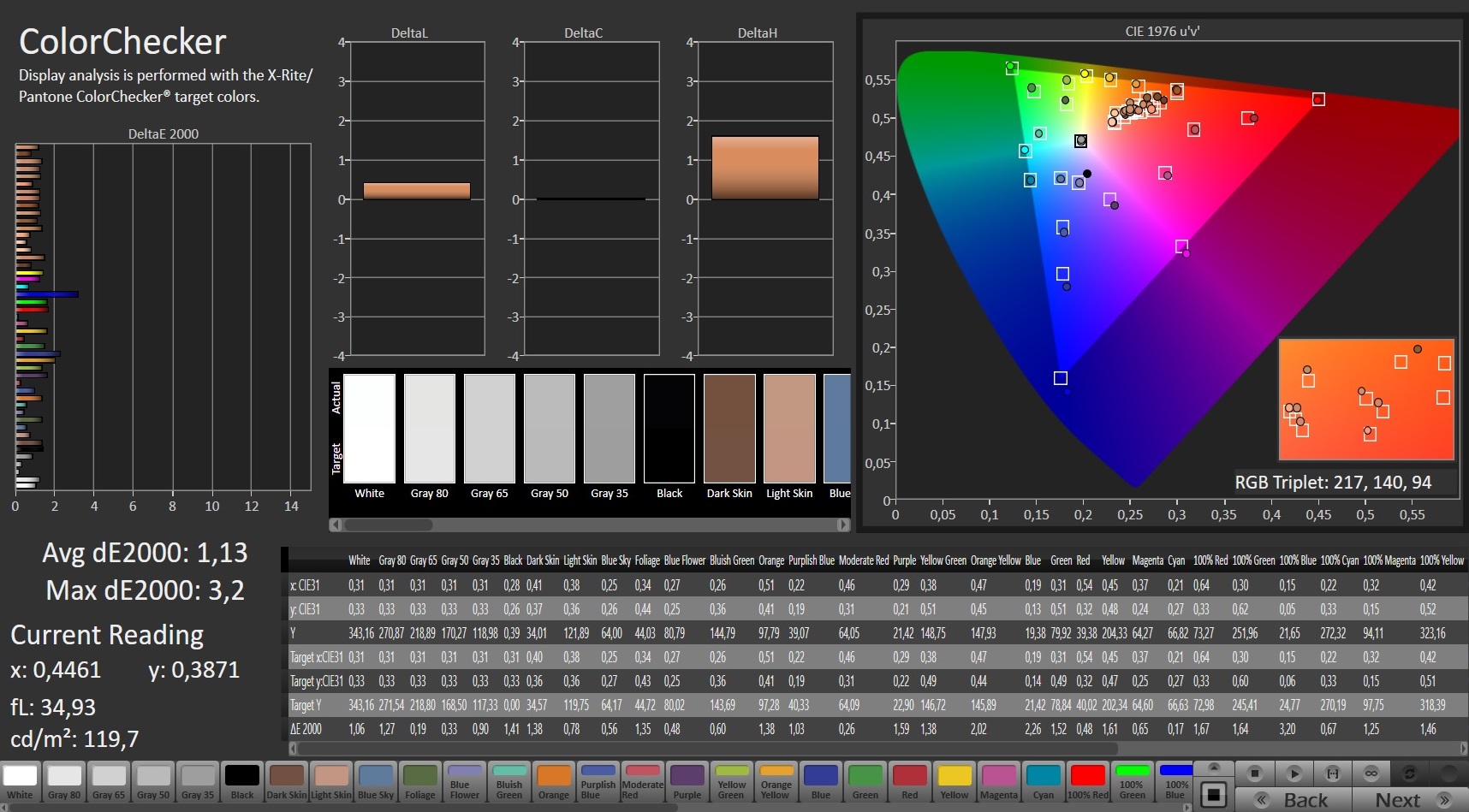Click the Gray 50 swatch in Actual/Target preview

click(x=550, y=429)
